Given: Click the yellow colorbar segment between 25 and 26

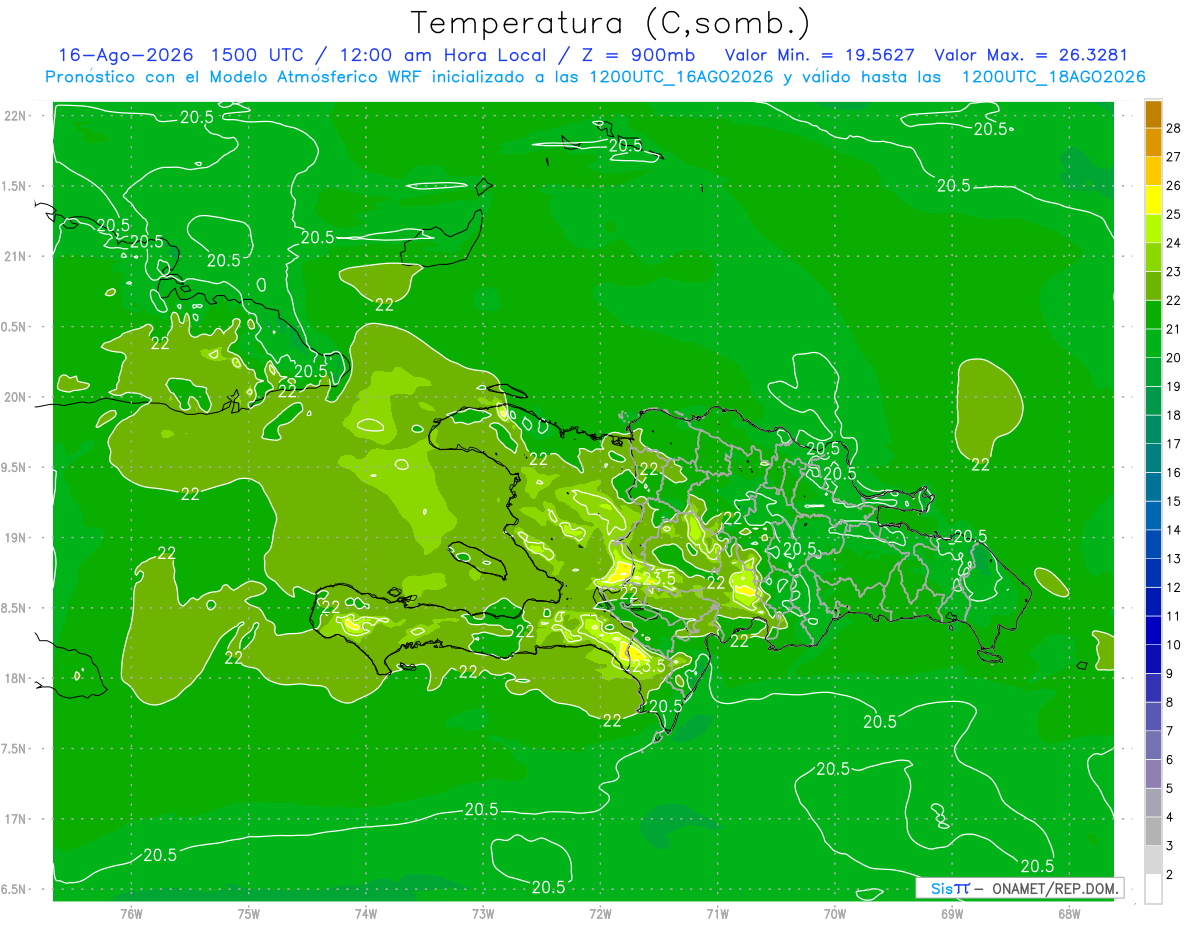Looking at the screenshot, I should 1153,199.
